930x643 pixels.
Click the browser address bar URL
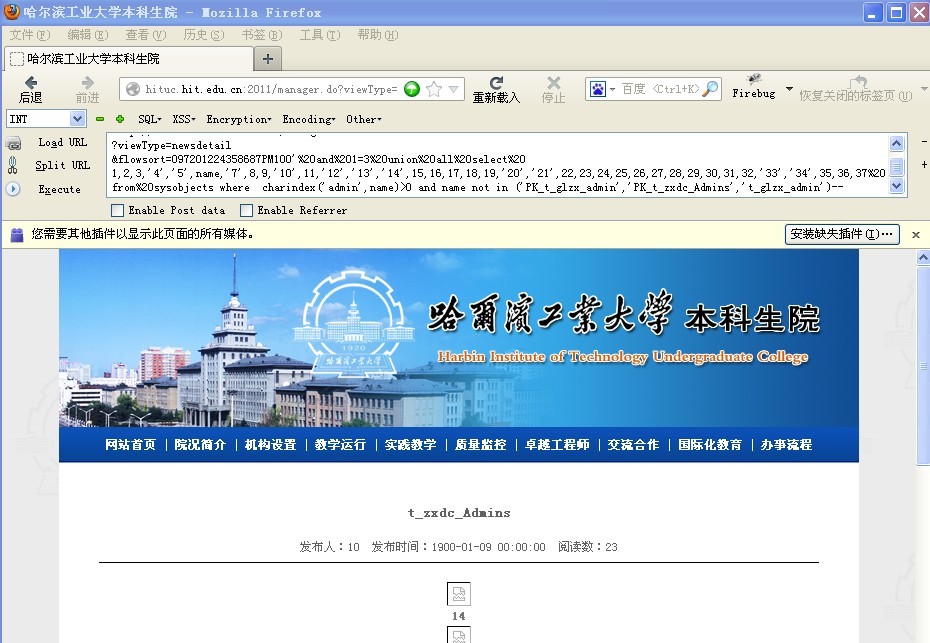pos(271,89)
